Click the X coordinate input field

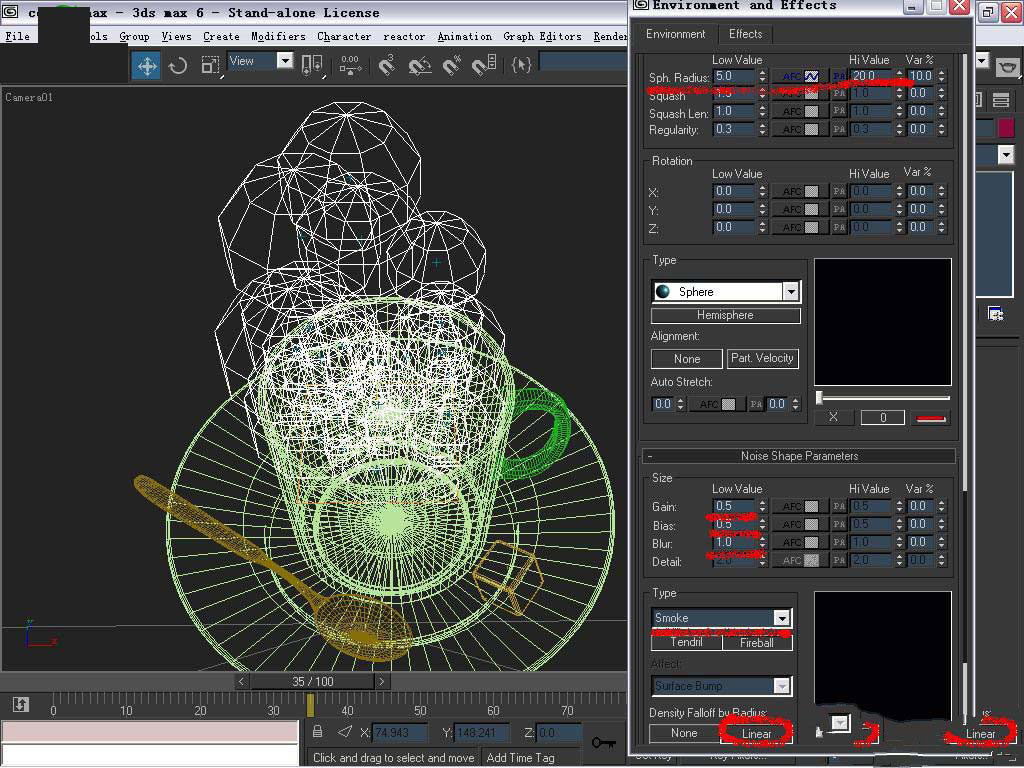click(400, 733)
